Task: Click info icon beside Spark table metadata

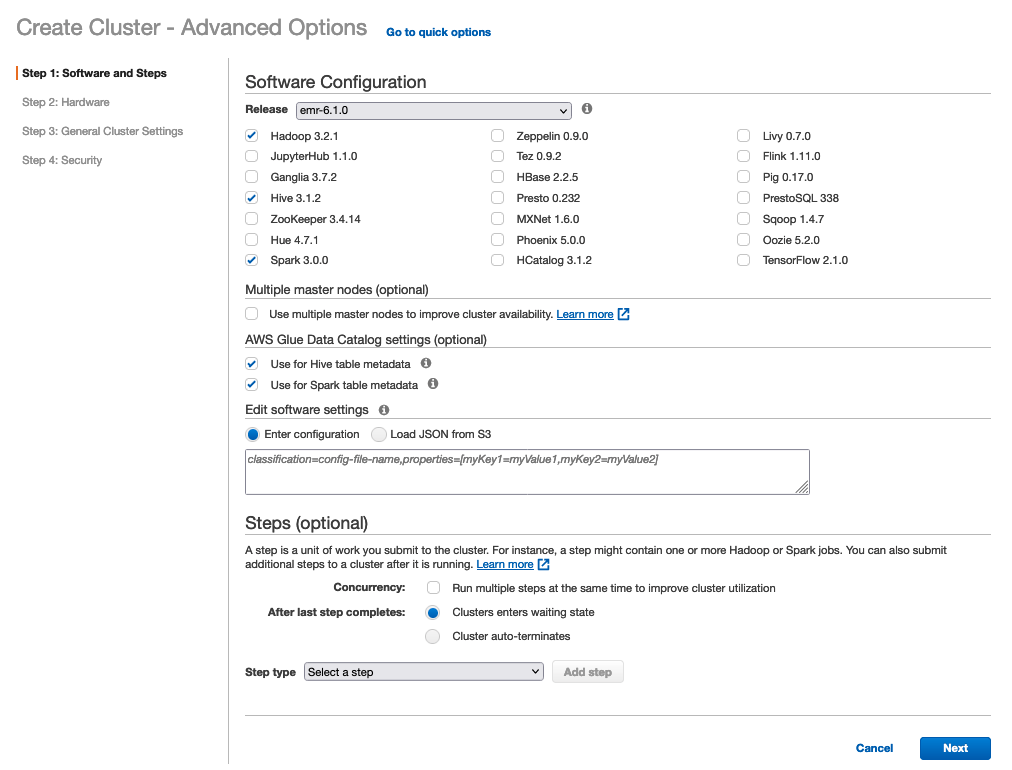Action: click(x=433, y=384)
